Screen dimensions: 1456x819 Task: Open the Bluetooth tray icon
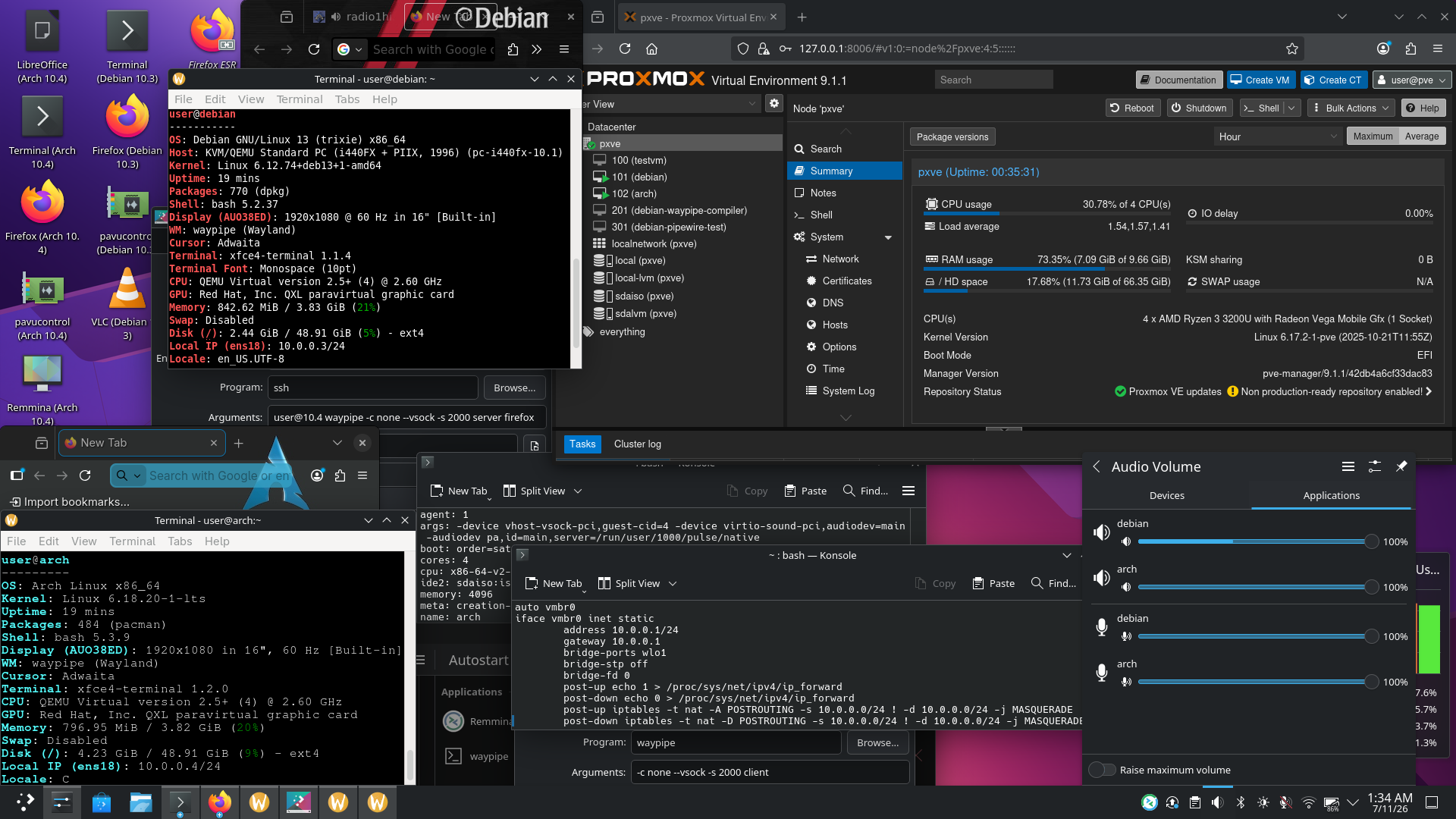click(x=1241, y=802)
